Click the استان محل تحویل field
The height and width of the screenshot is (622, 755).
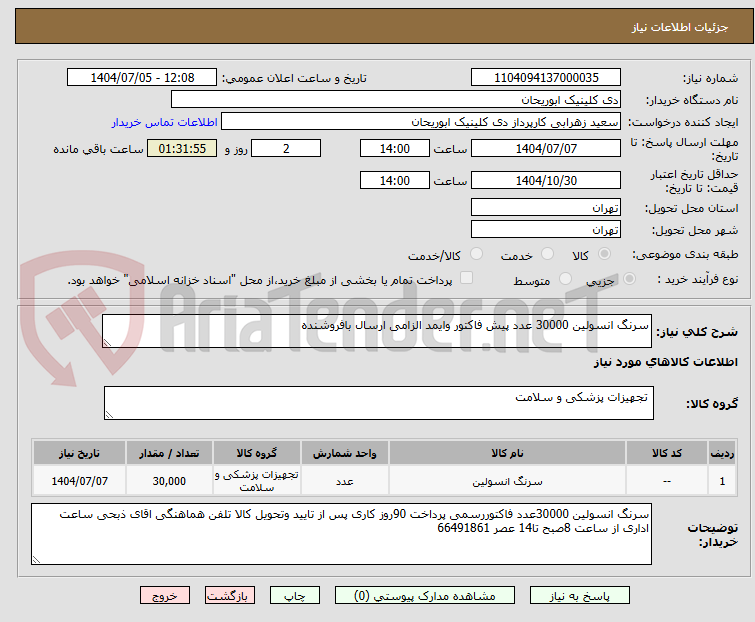[x=546, y=207]
